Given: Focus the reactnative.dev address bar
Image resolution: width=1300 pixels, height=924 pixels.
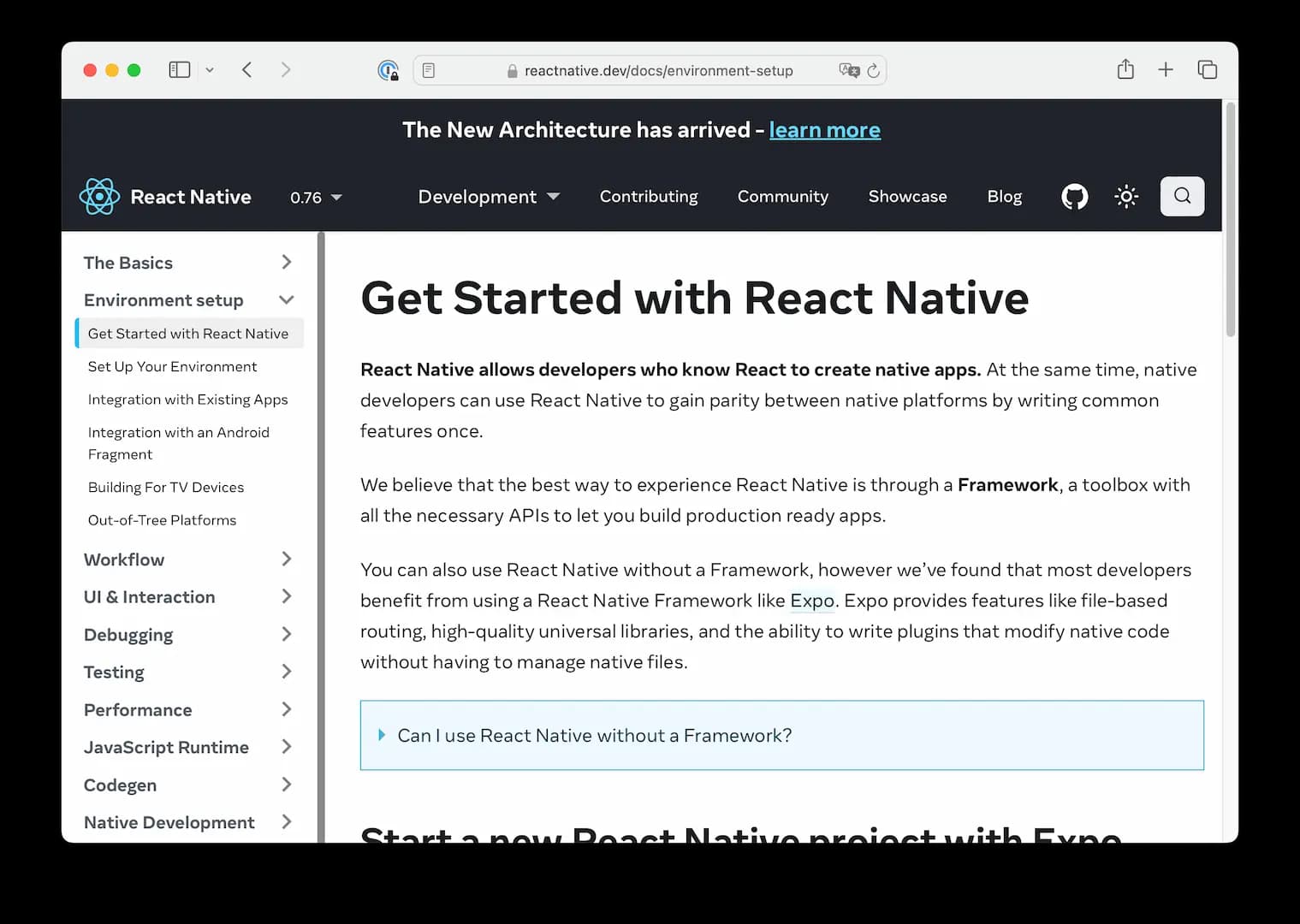Looking at the screenshot, I should point(650,70).
